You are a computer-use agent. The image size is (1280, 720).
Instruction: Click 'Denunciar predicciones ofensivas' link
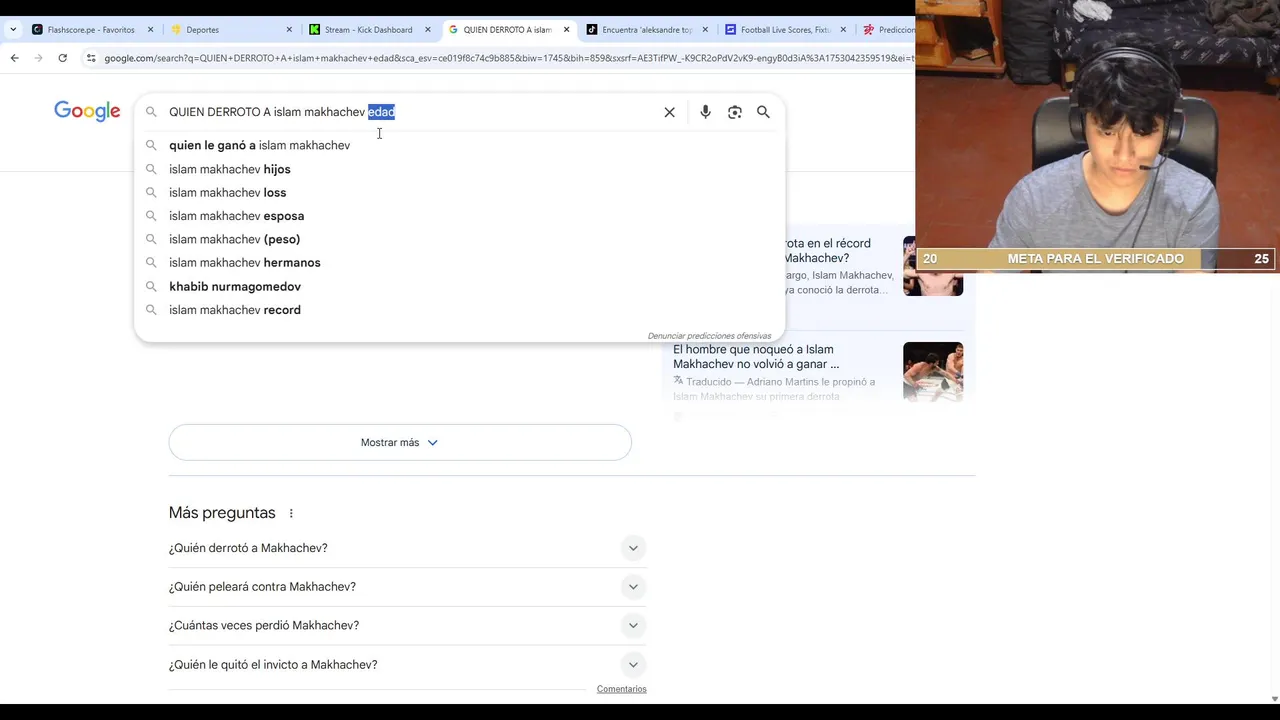(709, 336)
